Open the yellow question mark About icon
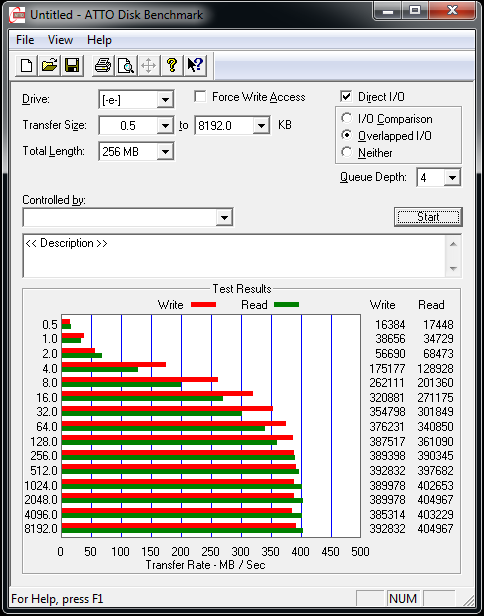Viewport: 484px width, 616px height. [x=172, y=65]
